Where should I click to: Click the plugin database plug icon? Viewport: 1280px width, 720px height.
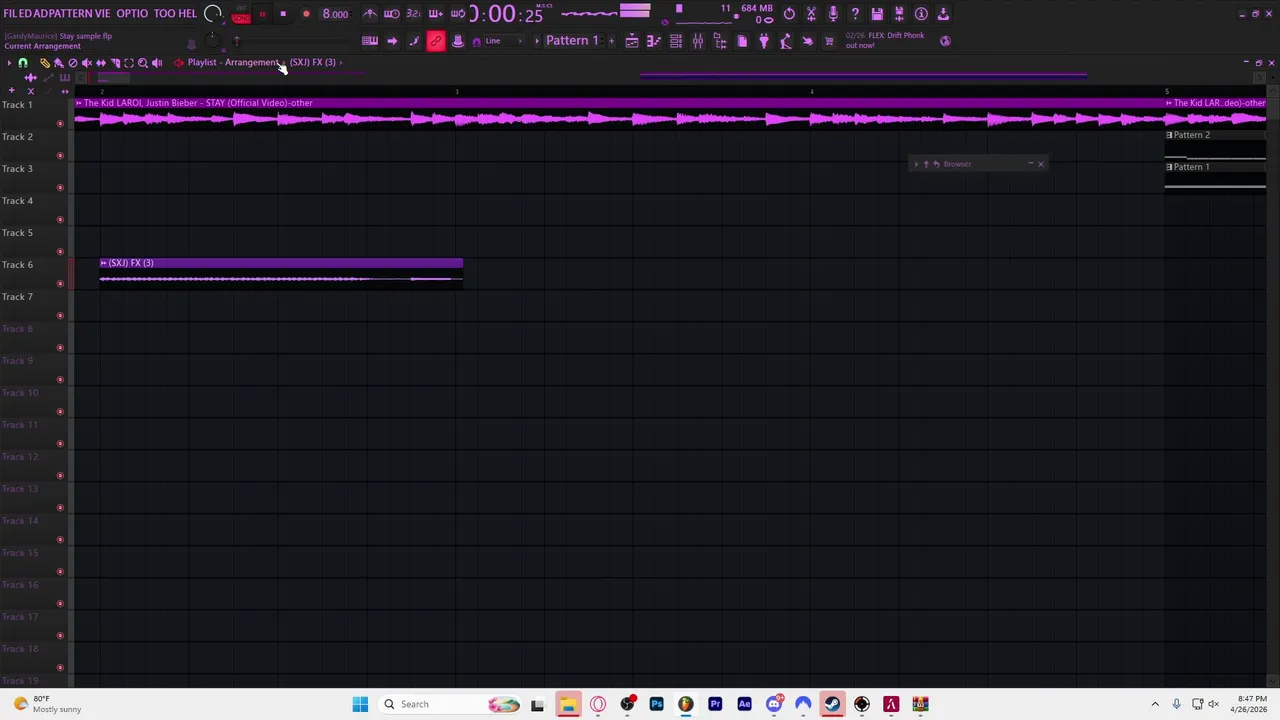tap(764, 41)
